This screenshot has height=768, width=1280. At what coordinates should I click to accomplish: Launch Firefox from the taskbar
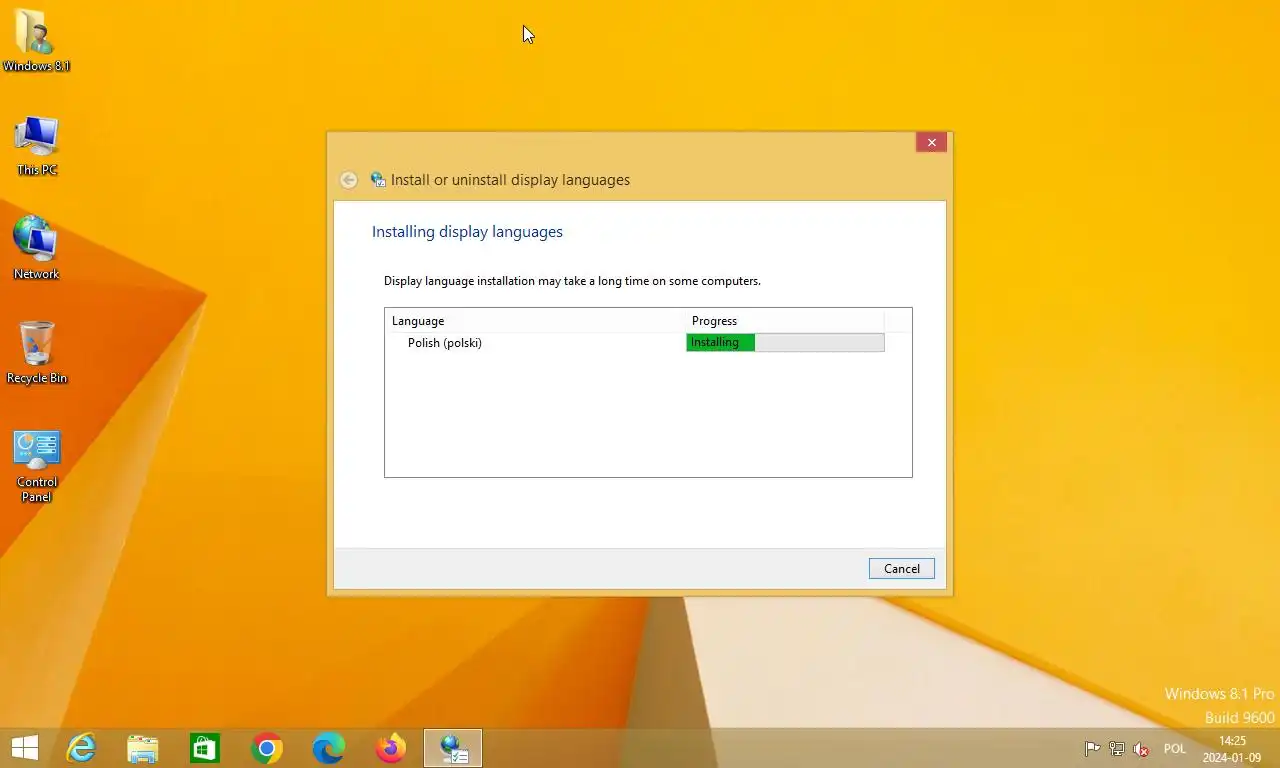pyautogui.click(x=391, y=748)
